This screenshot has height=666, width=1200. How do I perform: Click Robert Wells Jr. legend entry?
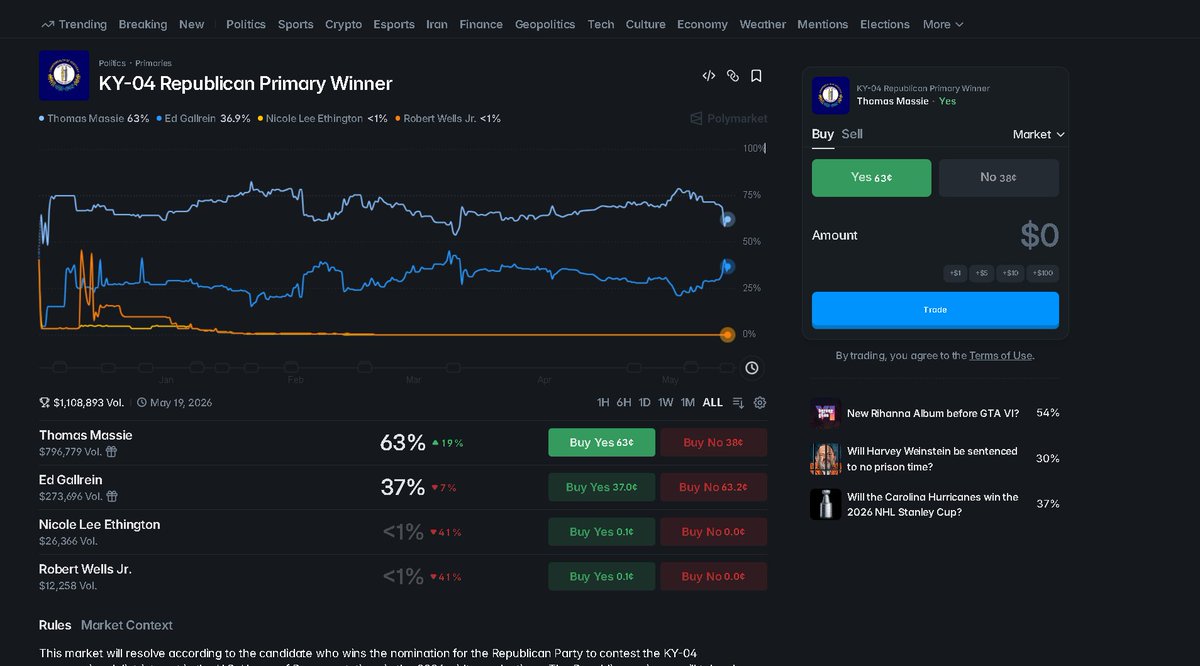(x=448, y=118)
